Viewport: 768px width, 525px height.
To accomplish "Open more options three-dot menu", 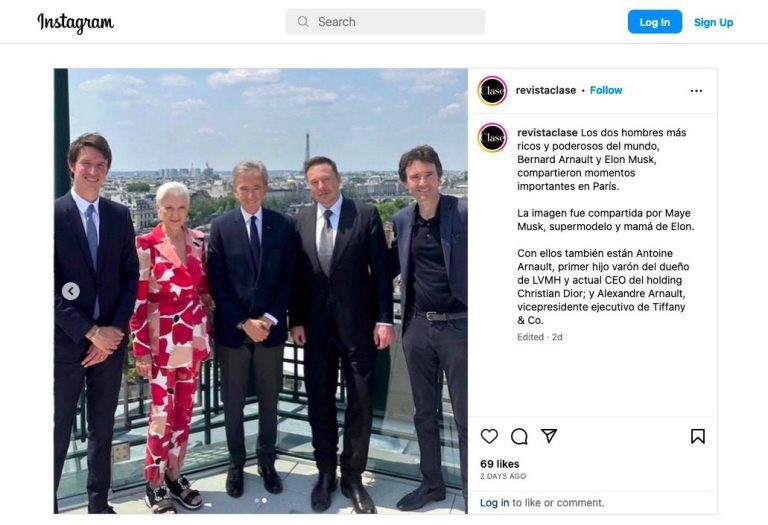I will pos(696,91).
